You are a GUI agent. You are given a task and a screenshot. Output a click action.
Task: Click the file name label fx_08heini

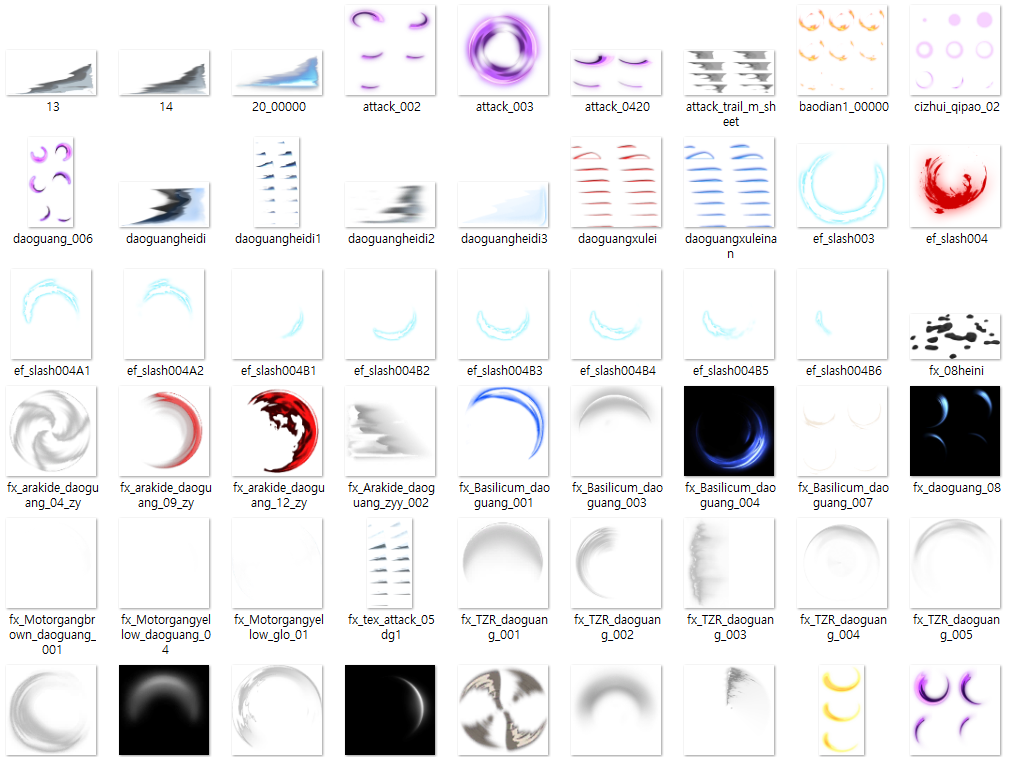coord(956,370)
